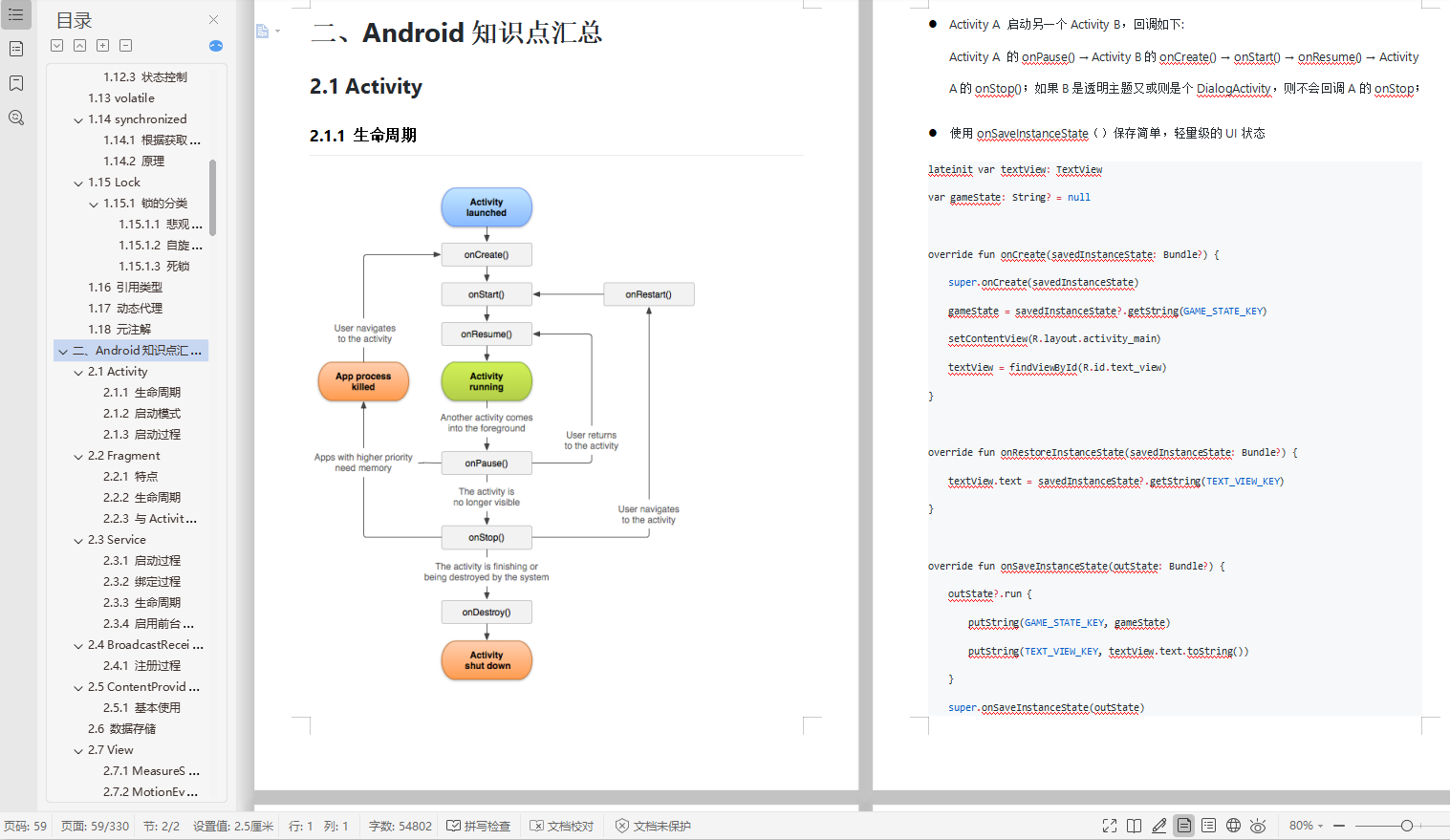Select 1.17 动态代理 in outline
Screen dimensions: 1450x840
pyautogui.click(x=125, y=309)
